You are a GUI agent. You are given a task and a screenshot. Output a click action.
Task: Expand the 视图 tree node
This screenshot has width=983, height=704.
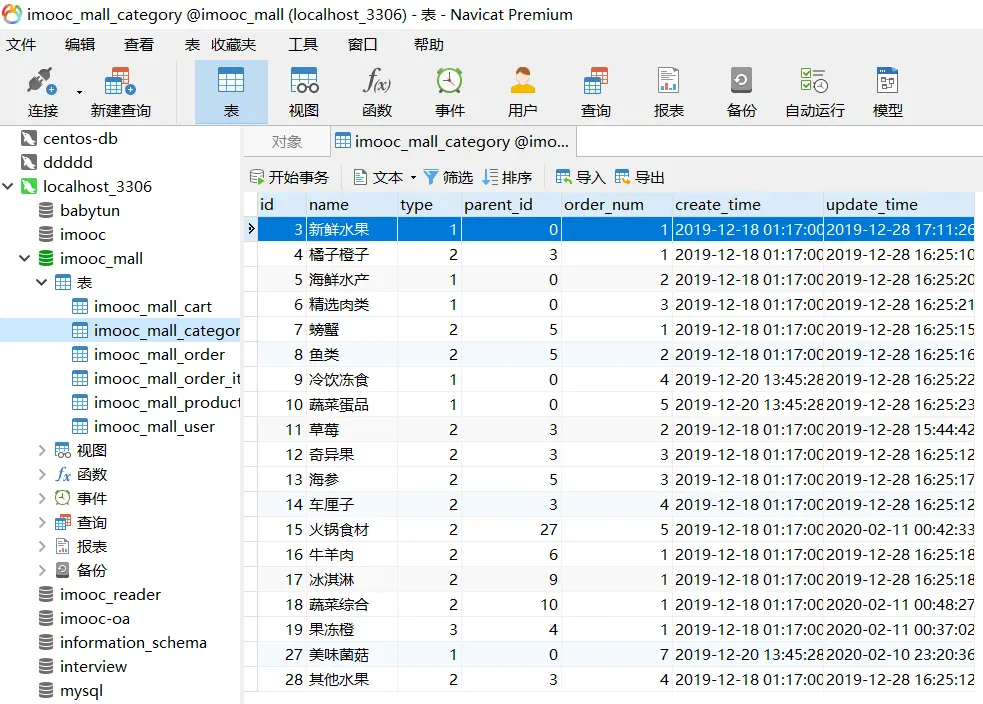(x=42, y=451)
